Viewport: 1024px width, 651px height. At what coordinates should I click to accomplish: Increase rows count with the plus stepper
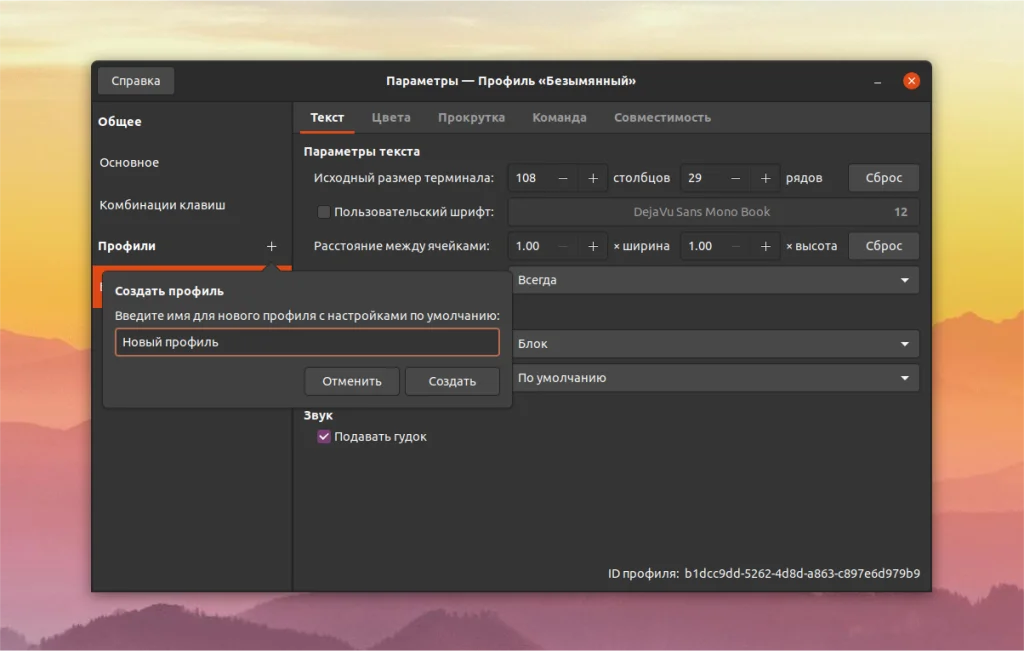[x=765, y=177]
